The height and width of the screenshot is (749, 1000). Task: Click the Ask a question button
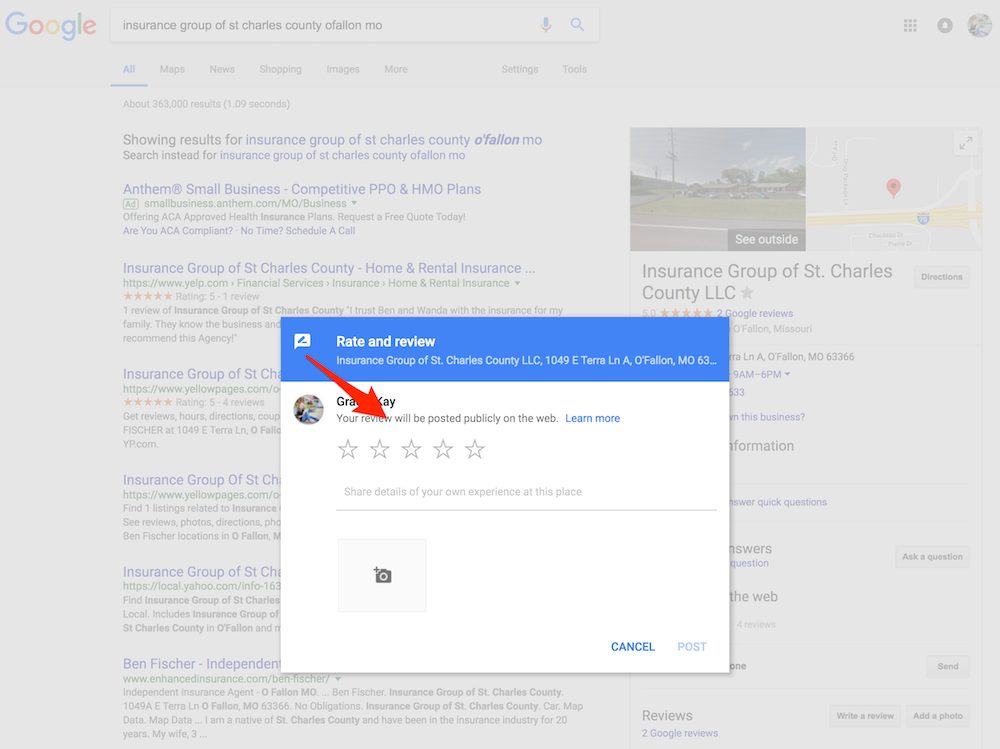[x=932, y=556]
